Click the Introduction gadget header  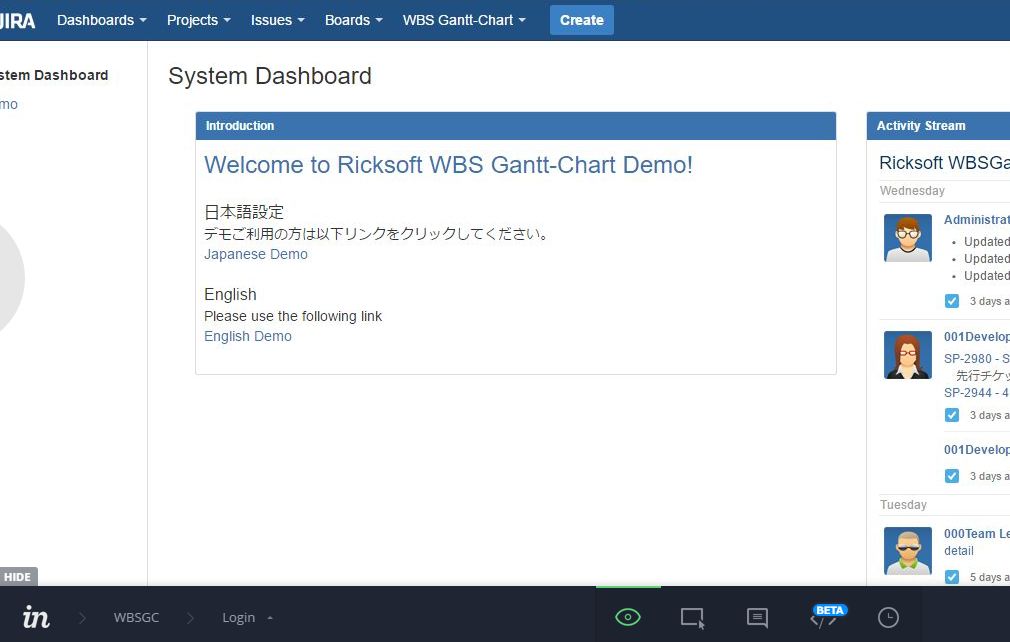tap(516, 126)
